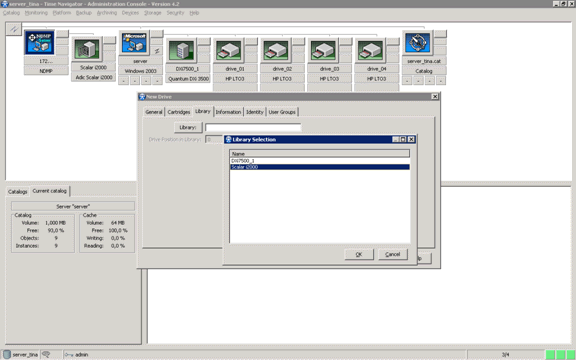This screenshot has height=361, width=577.
Task: Switch to the Information tab
Action: click(228, 112)
